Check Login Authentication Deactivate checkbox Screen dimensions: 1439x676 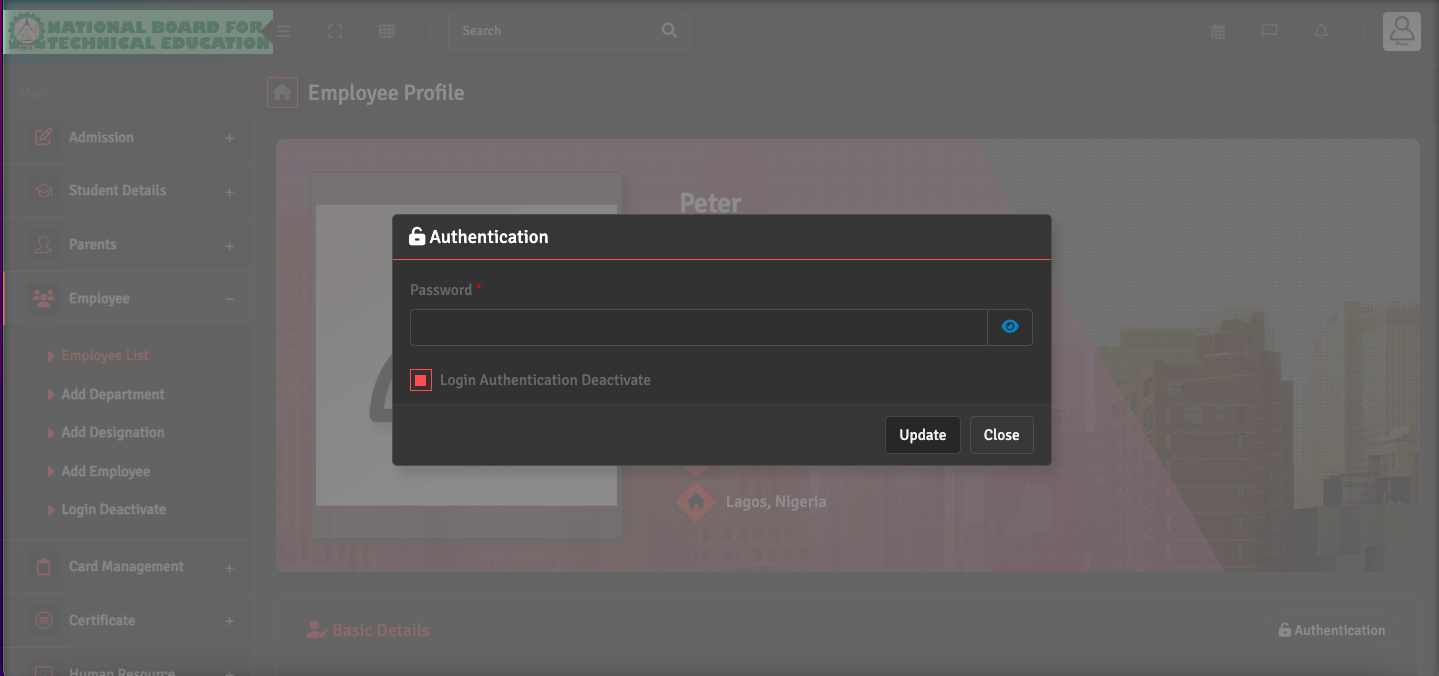coord(421,380)
